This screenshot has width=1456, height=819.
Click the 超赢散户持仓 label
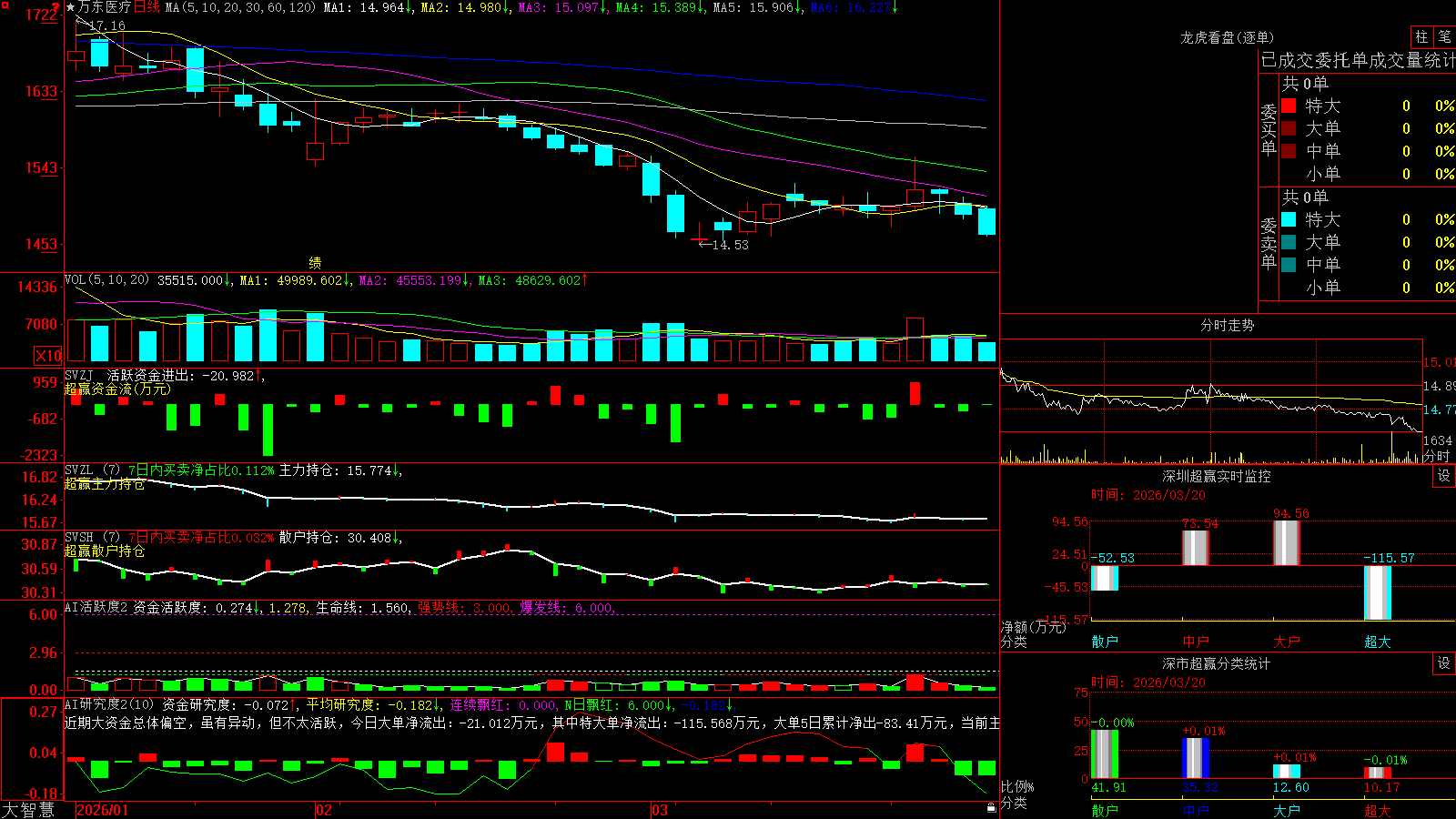pyautogui.click(x=105, y=551)
